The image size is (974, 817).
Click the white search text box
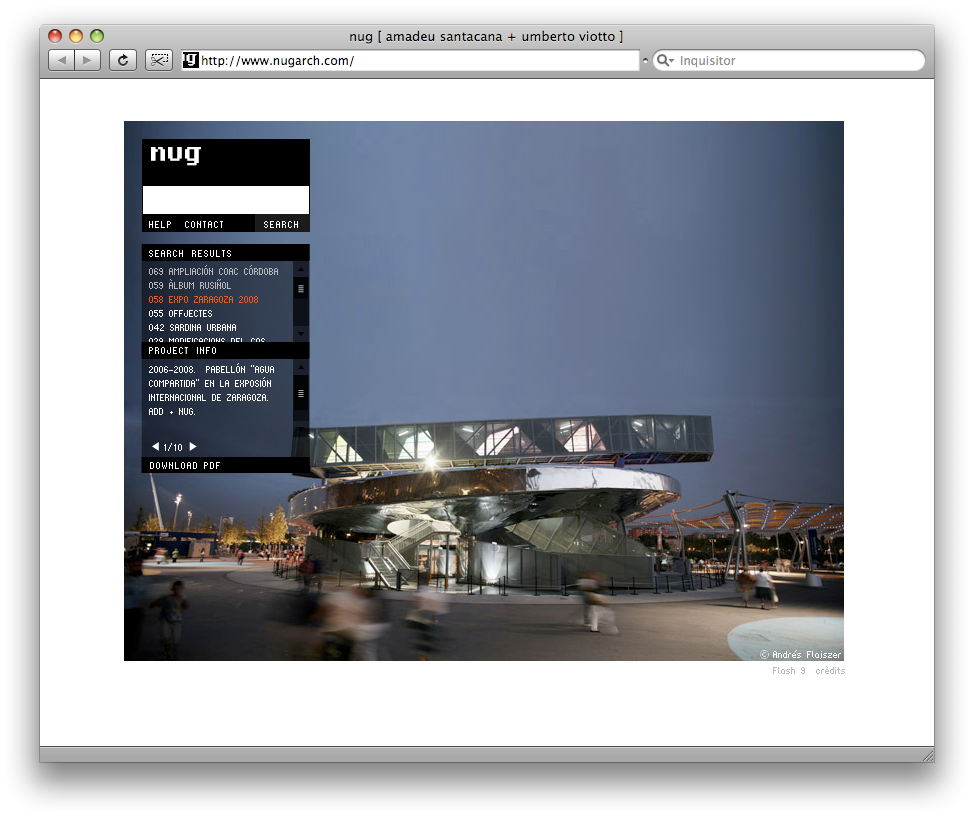pos(226,200)
